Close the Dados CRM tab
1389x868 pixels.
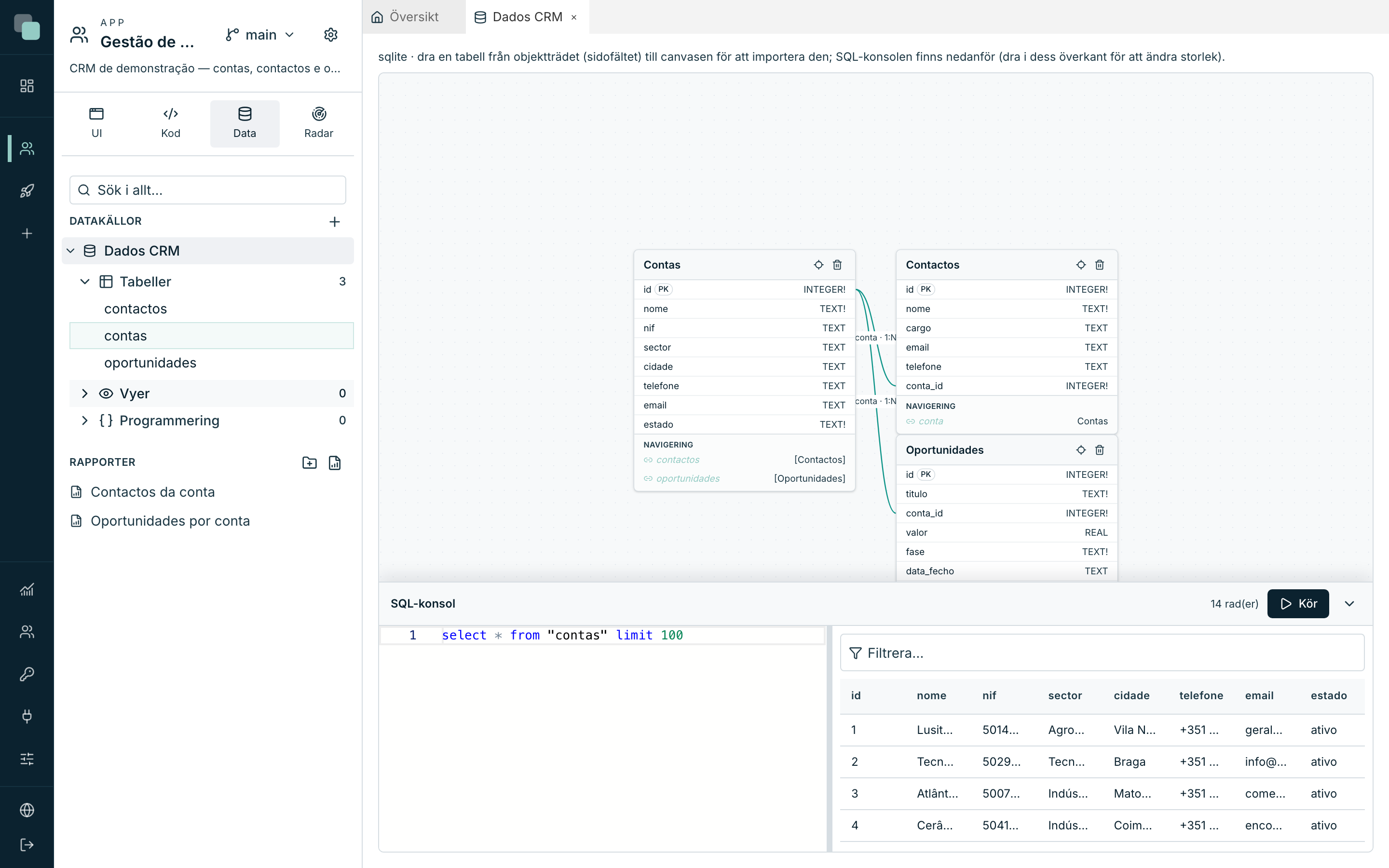(574, 17)
